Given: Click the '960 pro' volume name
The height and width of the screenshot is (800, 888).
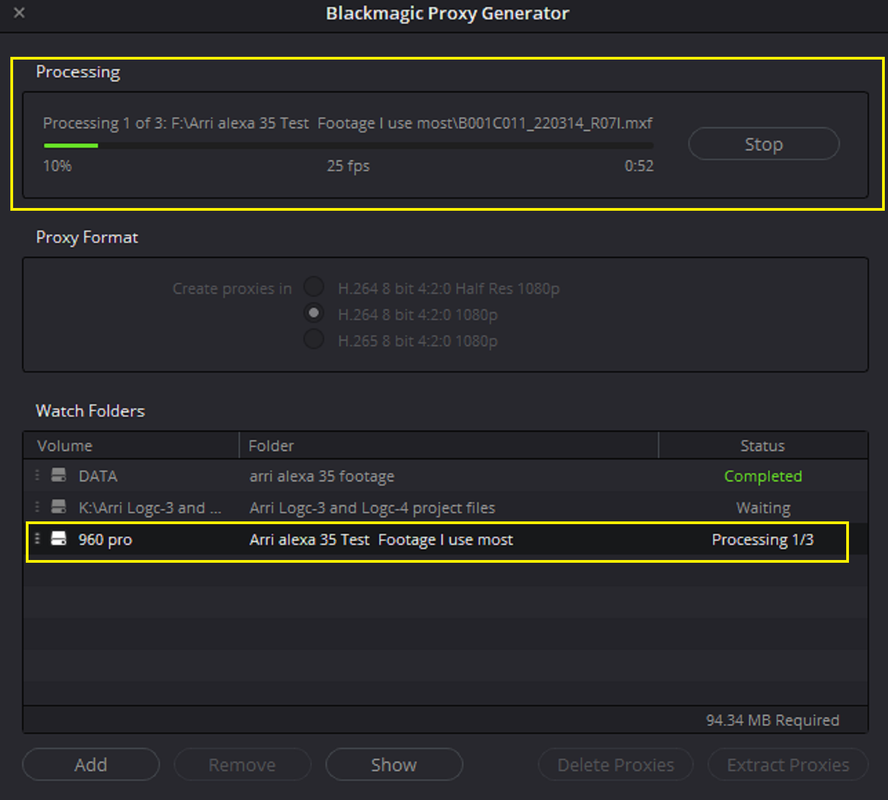Looking at the screenshot, I should (x=105, y=540).
